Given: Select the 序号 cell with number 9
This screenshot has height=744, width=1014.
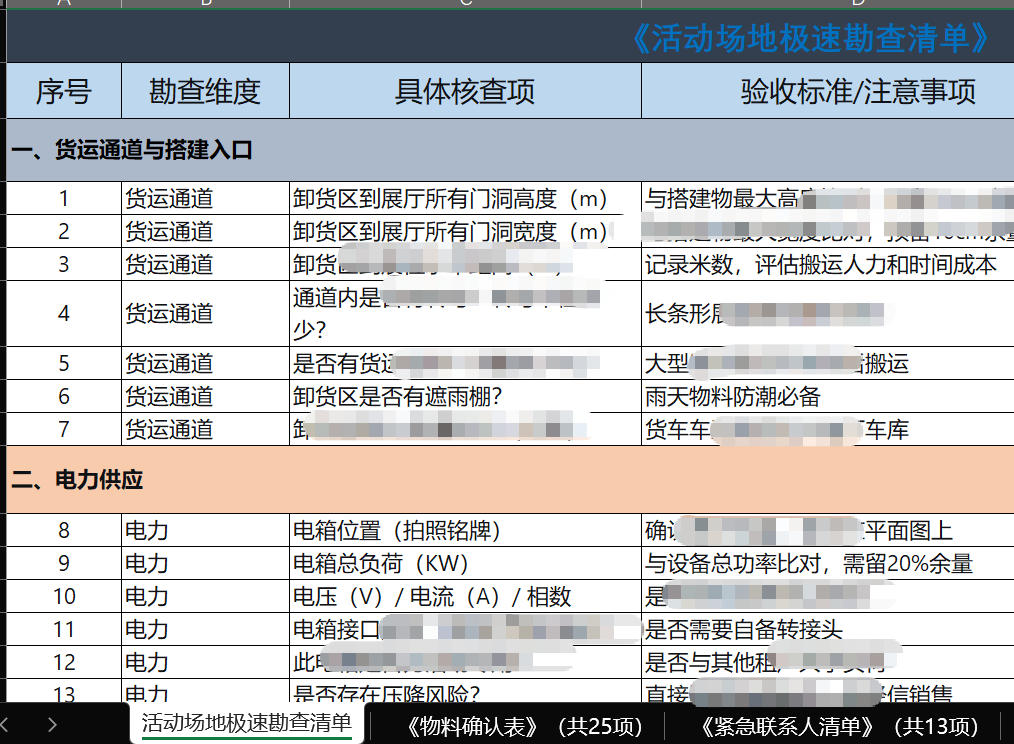Looking at the screenshot, I should coord(63,563).
